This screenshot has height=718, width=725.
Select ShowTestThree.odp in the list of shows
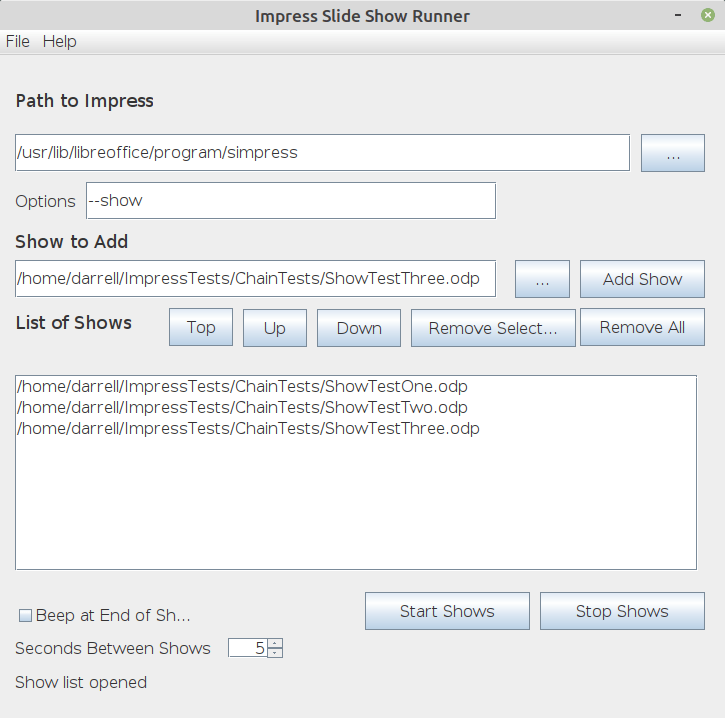pyautogui.click(x=249, y=429)
